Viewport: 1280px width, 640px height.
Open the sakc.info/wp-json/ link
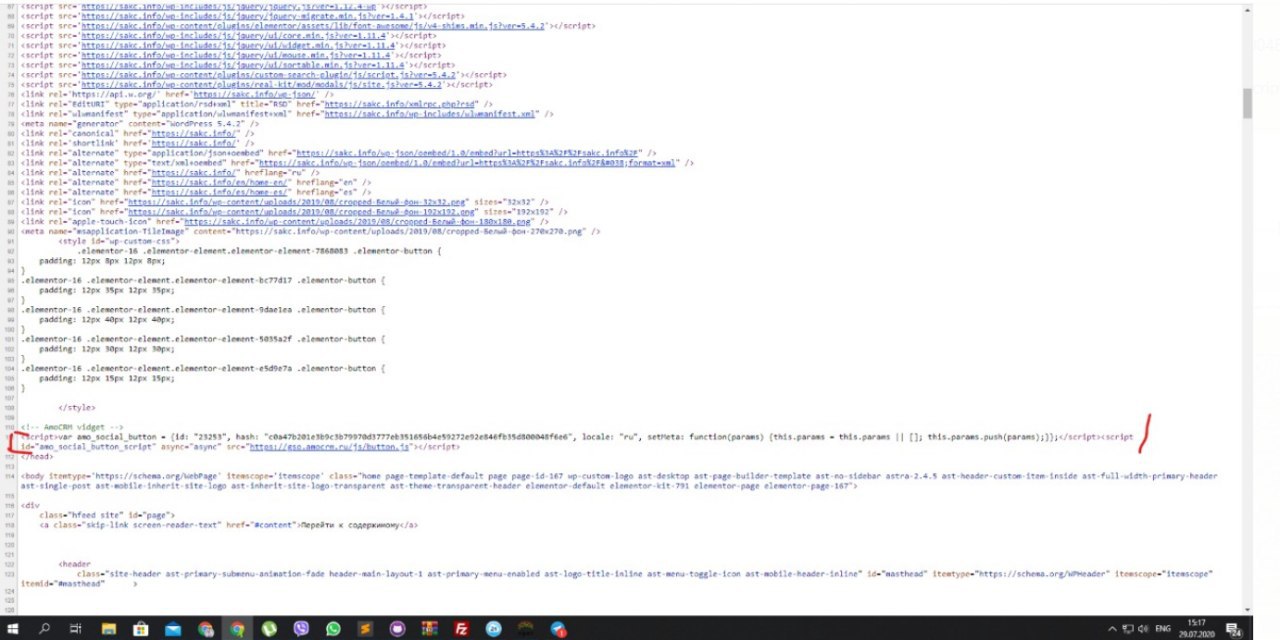pos(254,94)
